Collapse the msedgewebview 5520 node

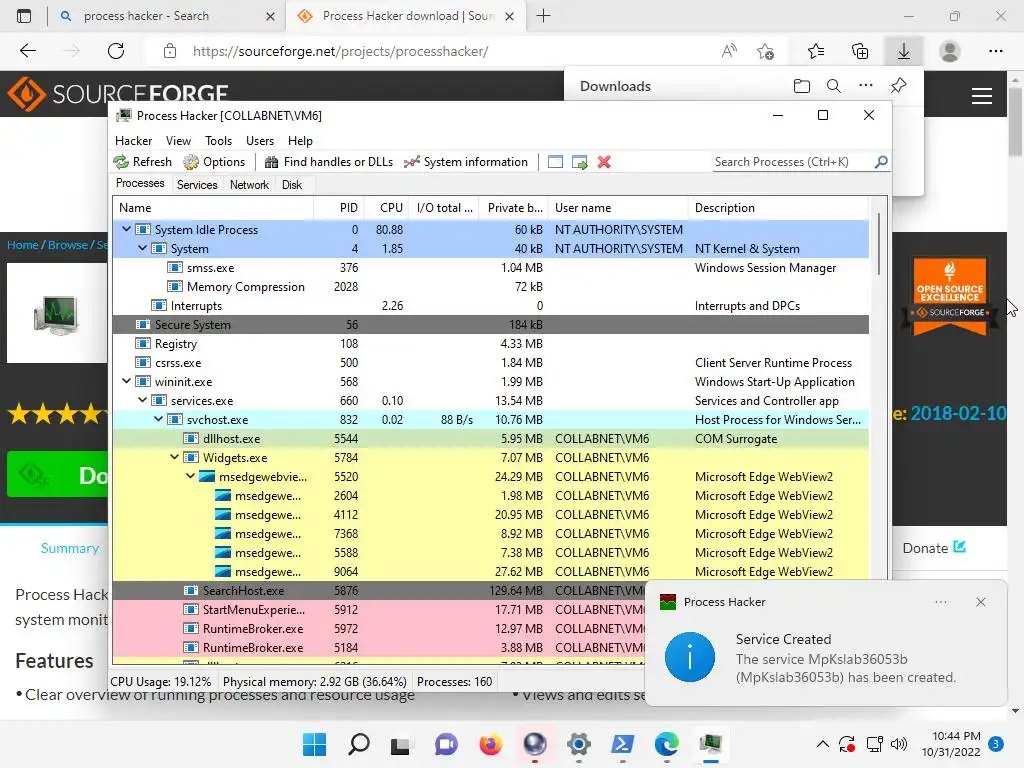tap(190, 476)
